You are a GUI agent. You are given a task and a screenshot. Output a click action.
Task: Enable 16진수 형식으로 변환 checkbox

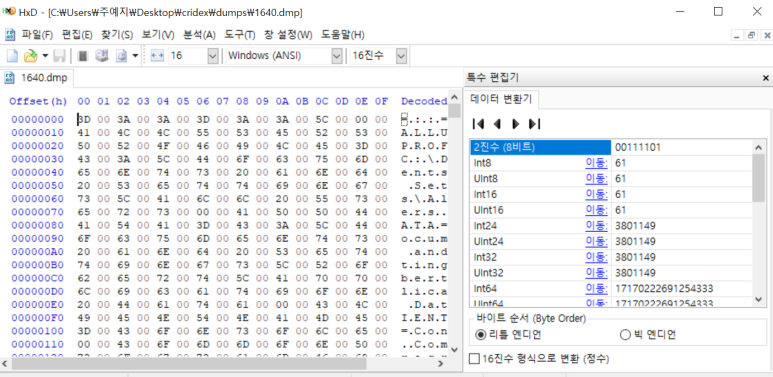(x=474, y=359)
